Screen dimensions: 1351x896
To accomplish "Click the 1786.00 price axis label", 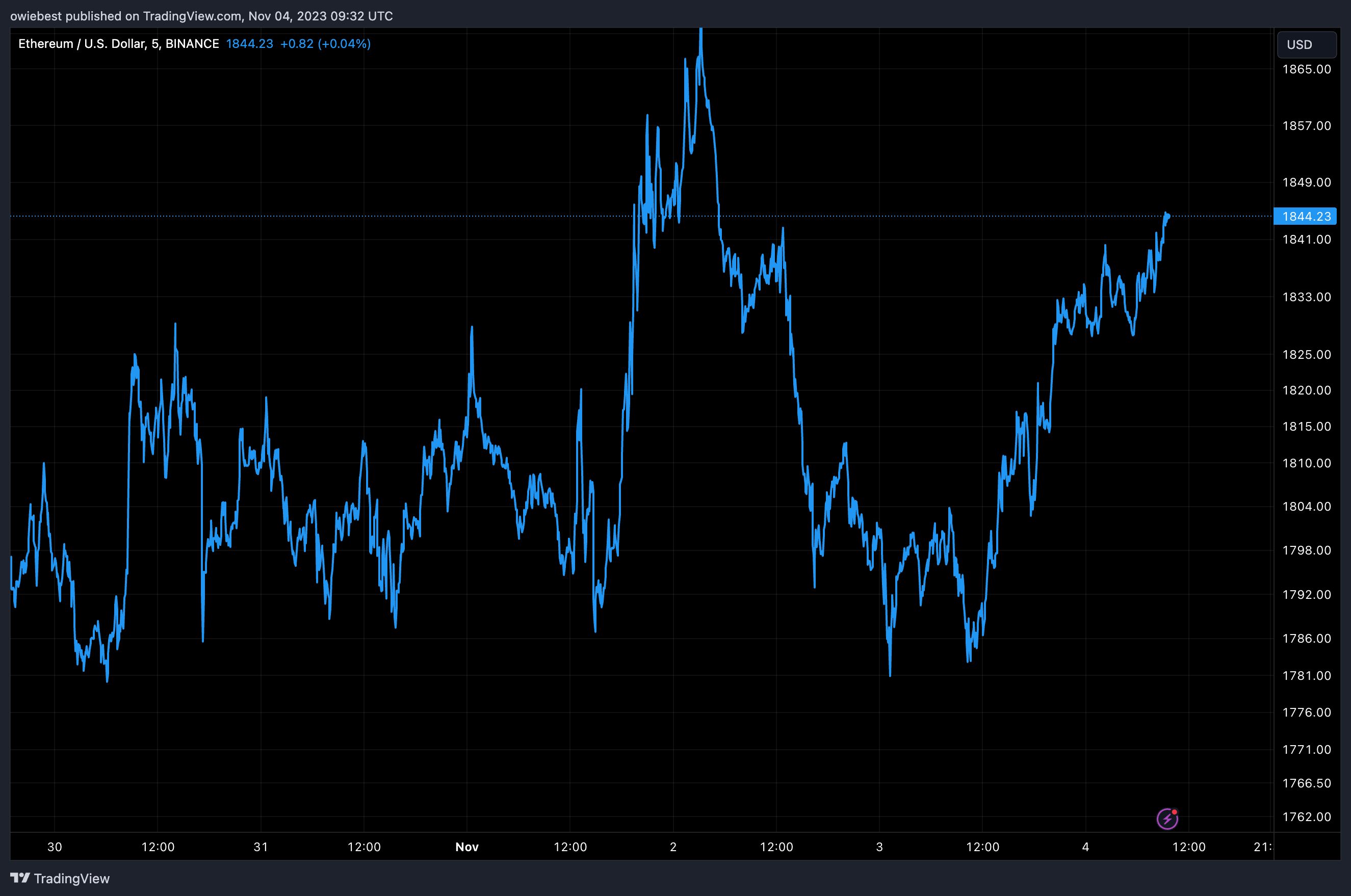I will [1307, 639].
